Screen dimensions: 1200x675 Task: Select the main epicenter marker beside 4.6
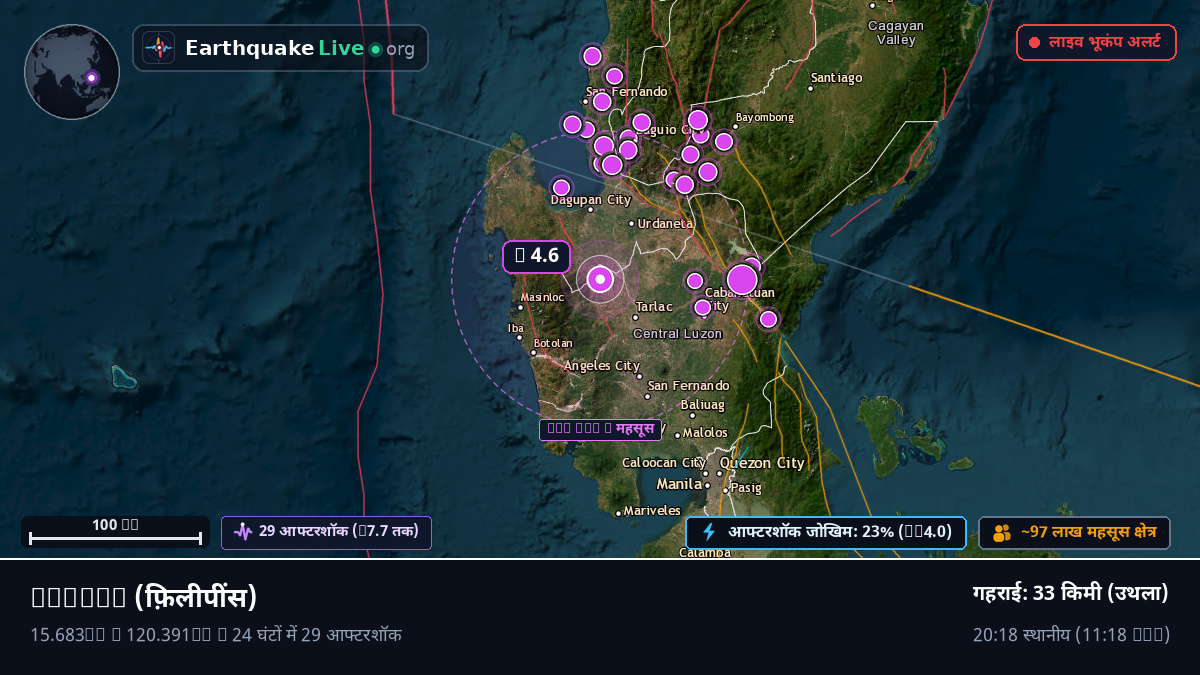(x=600, y=279)
